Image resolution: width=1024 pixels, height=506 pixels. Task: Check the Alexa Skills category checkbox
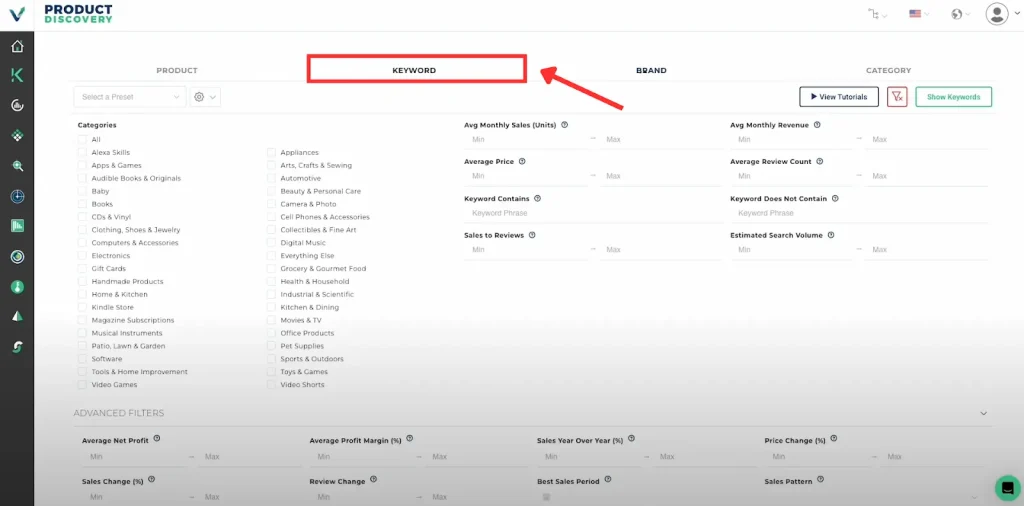82,152
